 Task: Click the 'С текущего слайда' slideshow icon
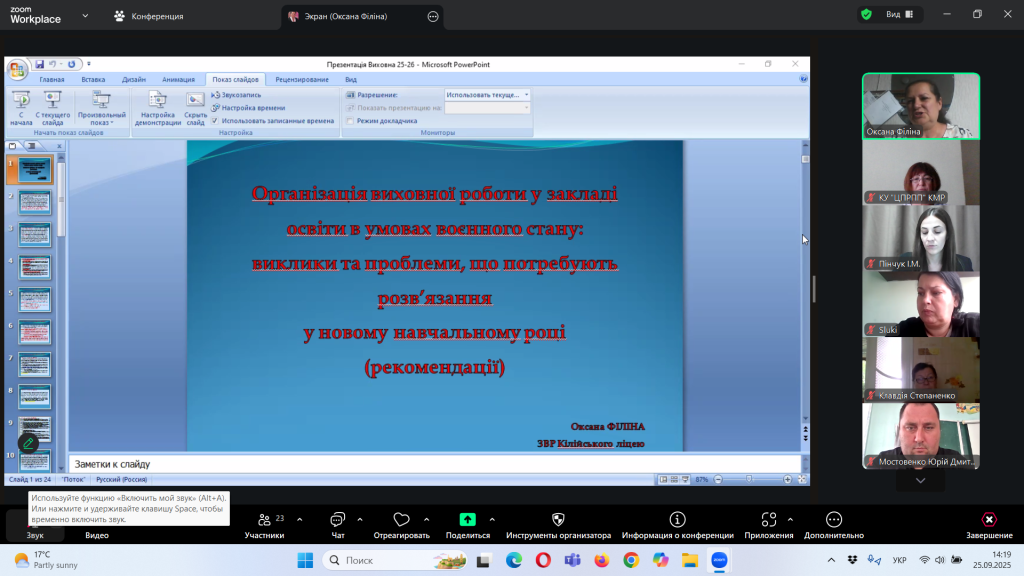(53, 105)
